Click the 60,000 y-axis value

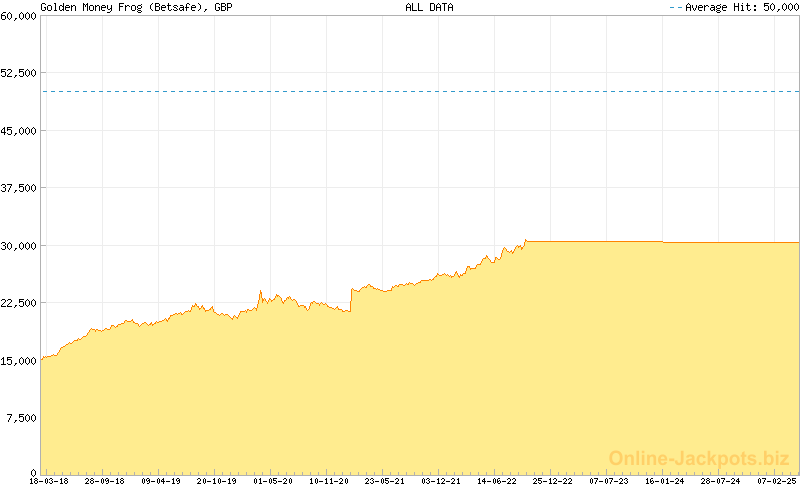(19, 16)
